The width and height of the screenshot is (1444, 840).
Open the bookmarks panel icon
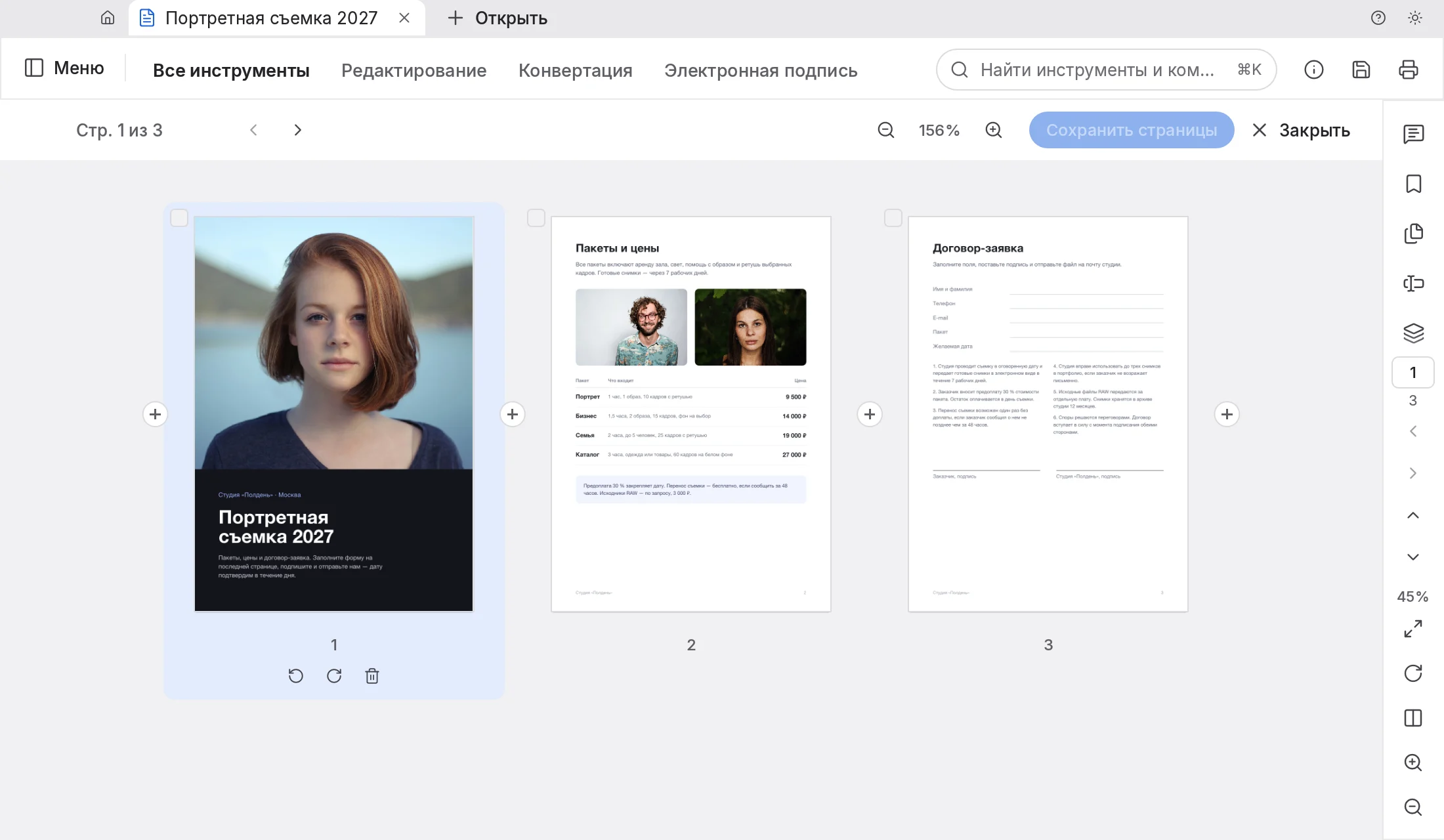coord(1413,184)
